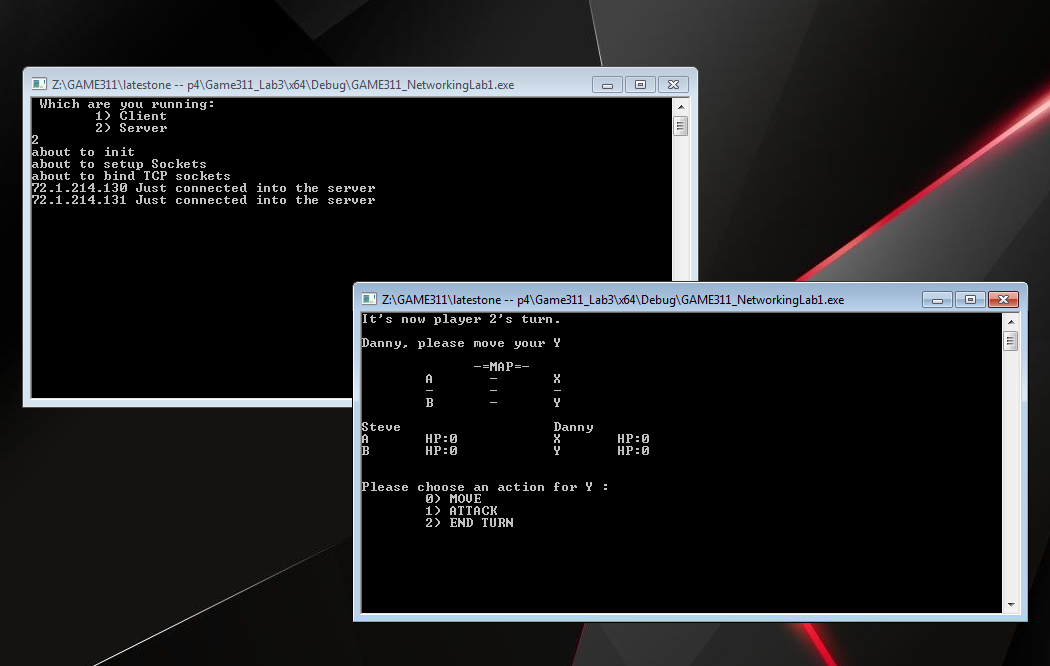Click the server console's scroll up arrow
1050x666 pixels.
pyautogui.click(x=680, y=107)
